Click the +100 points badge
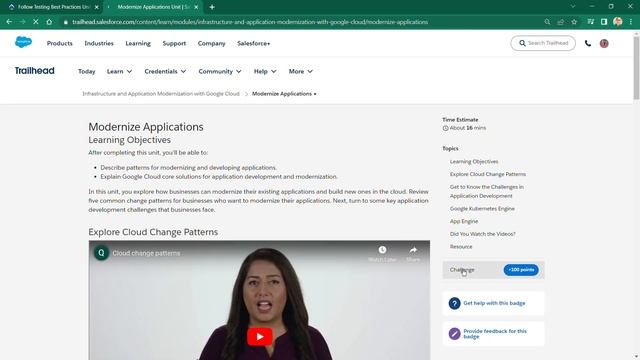This screenshot has width=640, height=360. pyautogui.click(x=521, y=270)
